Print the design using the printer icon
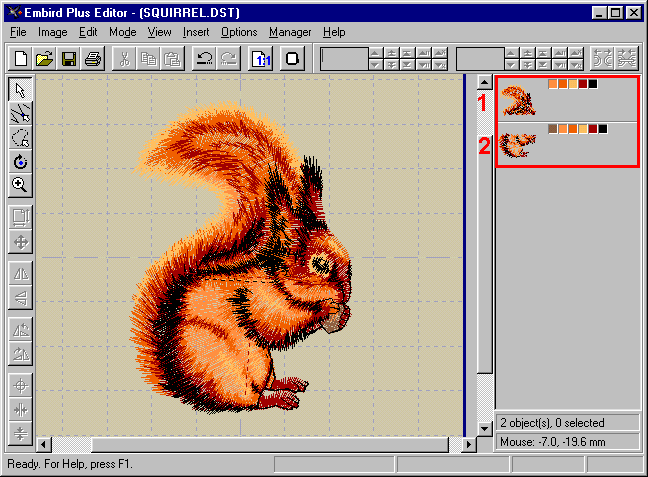 93,59
